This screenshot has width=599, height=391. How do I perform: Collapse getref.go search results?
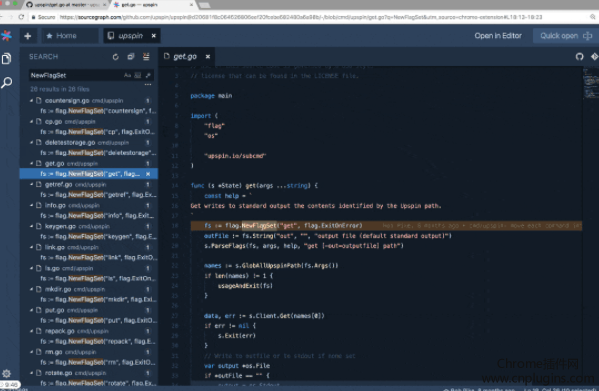pos(32,184)
